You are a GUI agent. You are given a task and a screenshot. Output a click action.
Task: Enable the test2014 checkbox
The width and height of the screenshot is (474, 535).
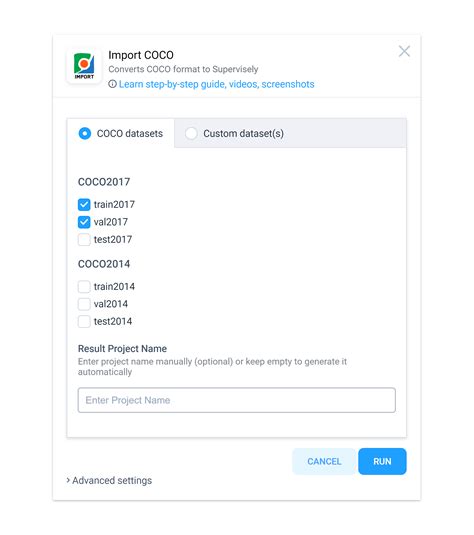point(84,321)
